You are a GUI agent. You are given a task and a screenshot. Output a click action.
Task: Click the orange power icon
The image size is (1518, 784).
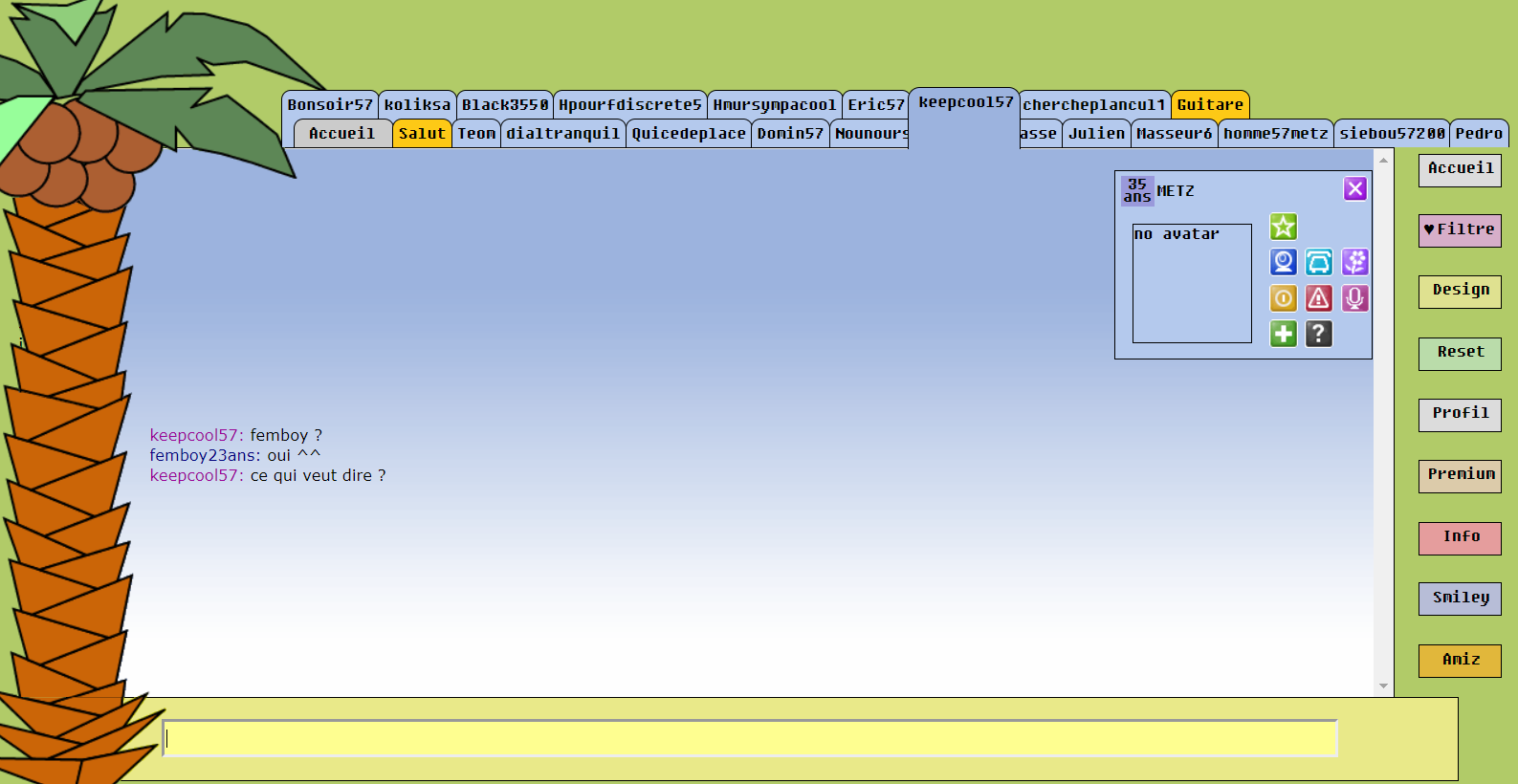1283,298
